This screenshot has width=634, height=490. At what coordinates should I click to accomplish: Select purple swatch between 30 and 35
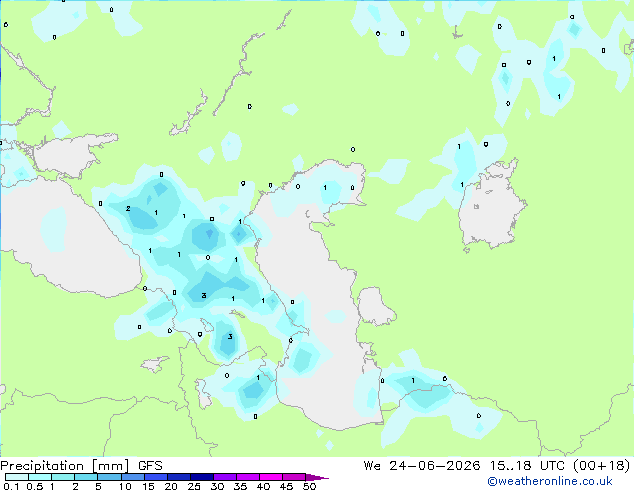click(x=225, y=477)
